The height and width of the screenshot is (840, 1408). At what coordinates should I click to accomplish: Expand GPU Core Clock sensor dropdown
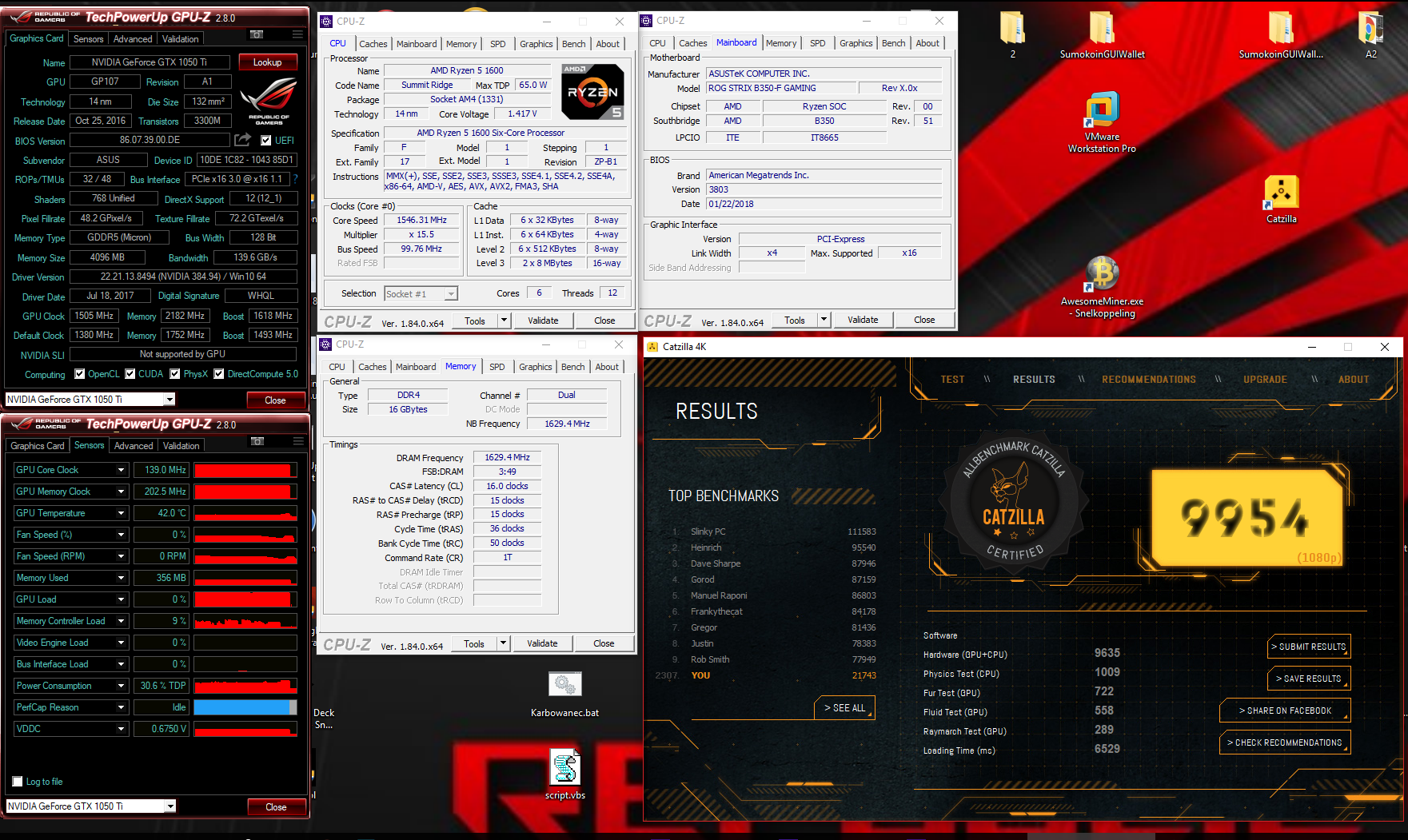pyautogui.click(x=122, y=470)
